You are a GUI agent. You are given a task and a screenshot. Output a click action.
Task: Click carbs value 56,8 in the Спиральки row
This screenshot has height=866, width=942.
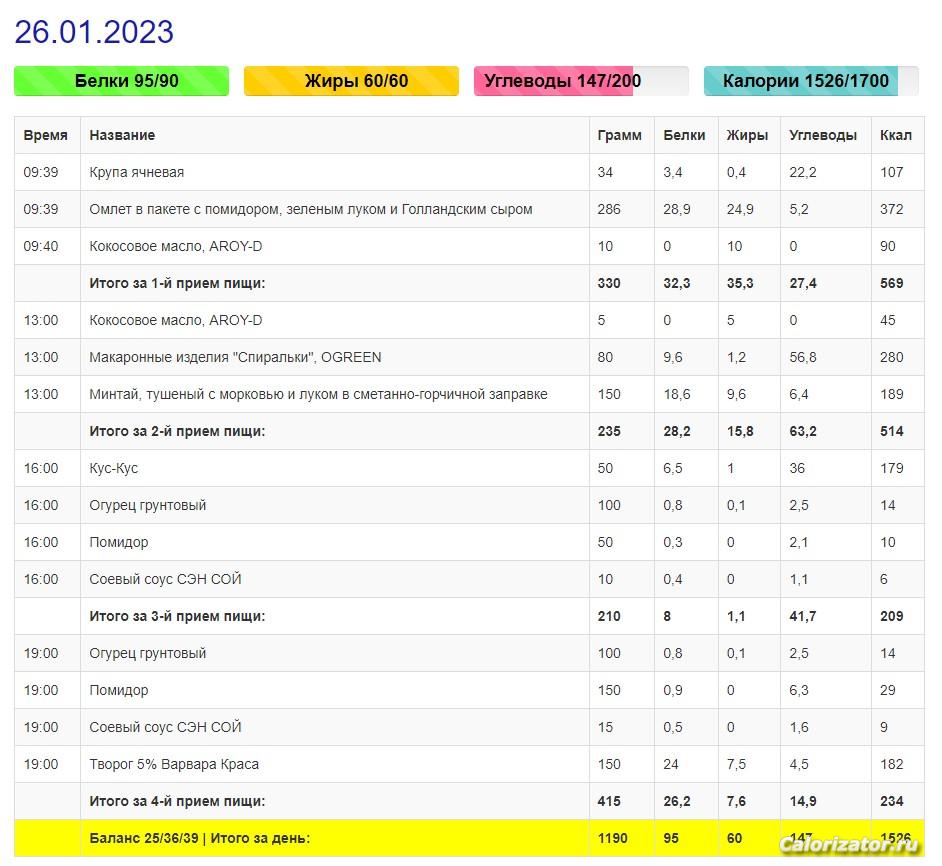point(803,358)
